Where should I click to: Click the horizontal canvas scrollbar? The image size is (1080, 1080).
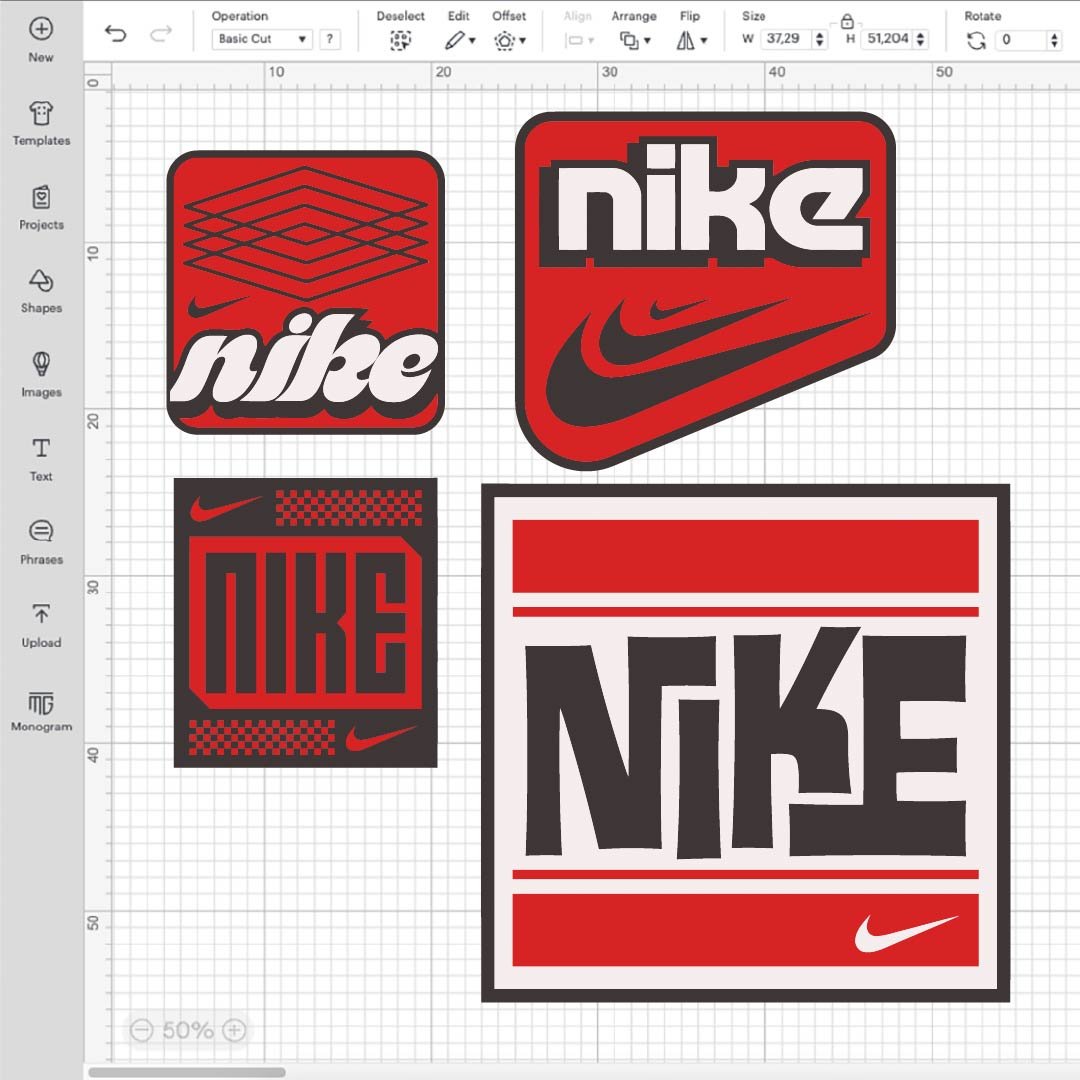(187, 1072)
